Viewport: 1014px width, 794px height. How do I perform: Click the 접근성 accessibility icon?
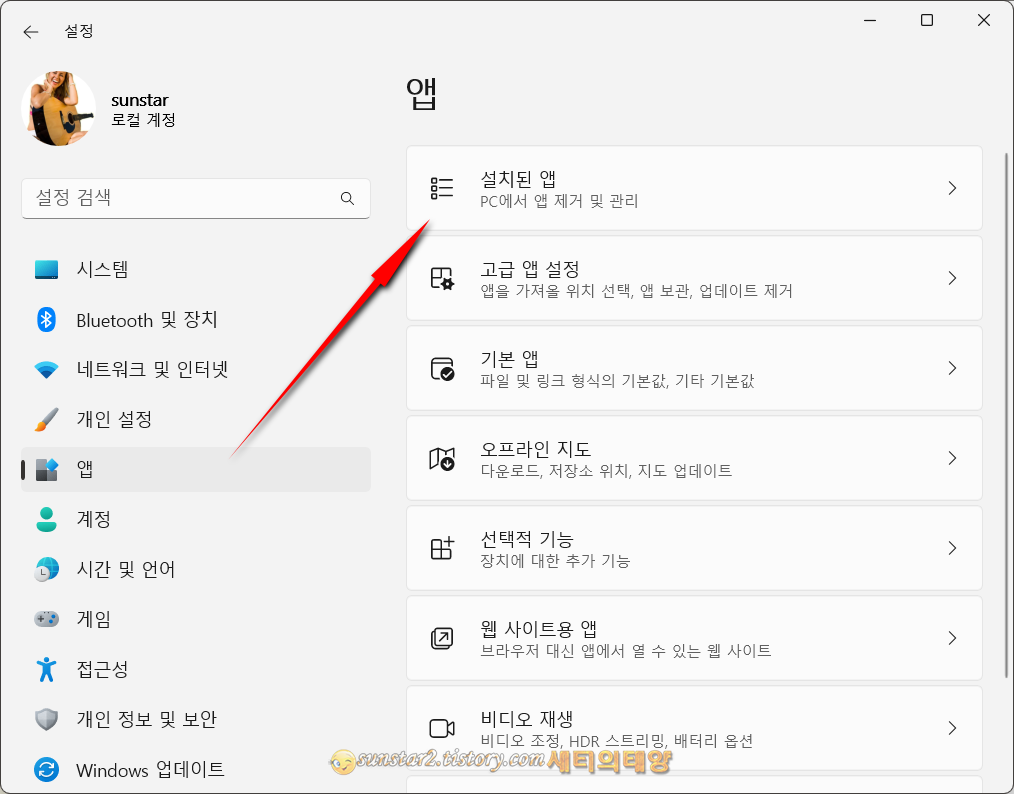47,669
